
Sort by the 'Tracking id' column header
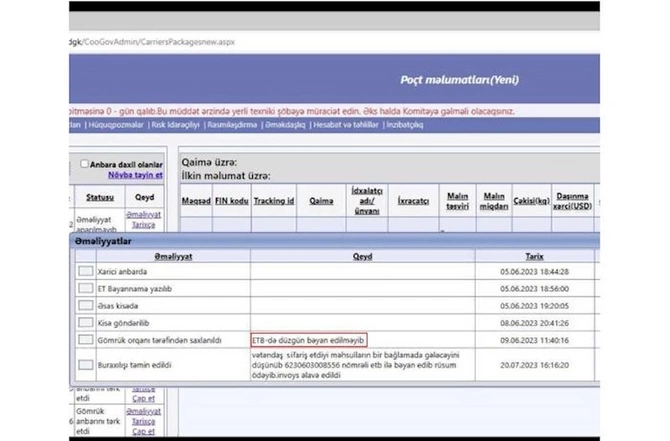[x=274, y=201]
